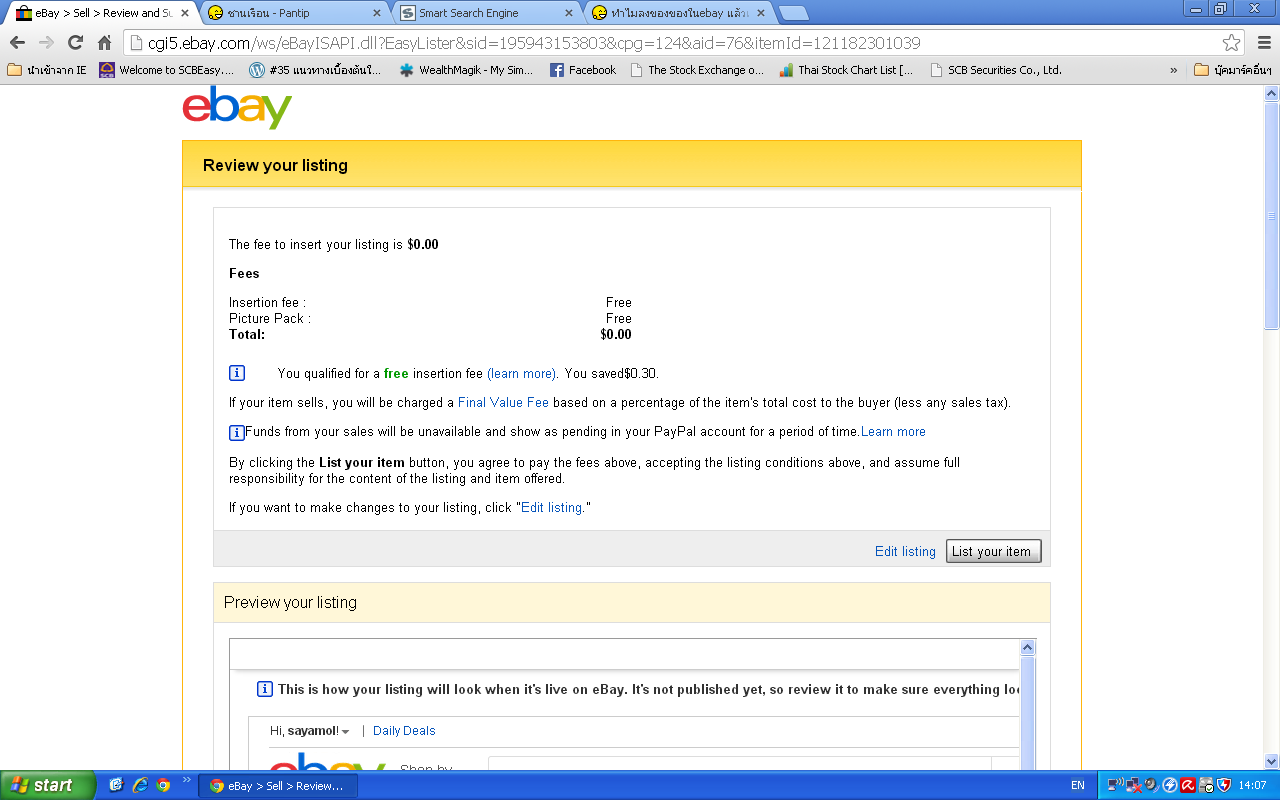
Task: Click the eBay taskbar window button
Action: point(278,786)
